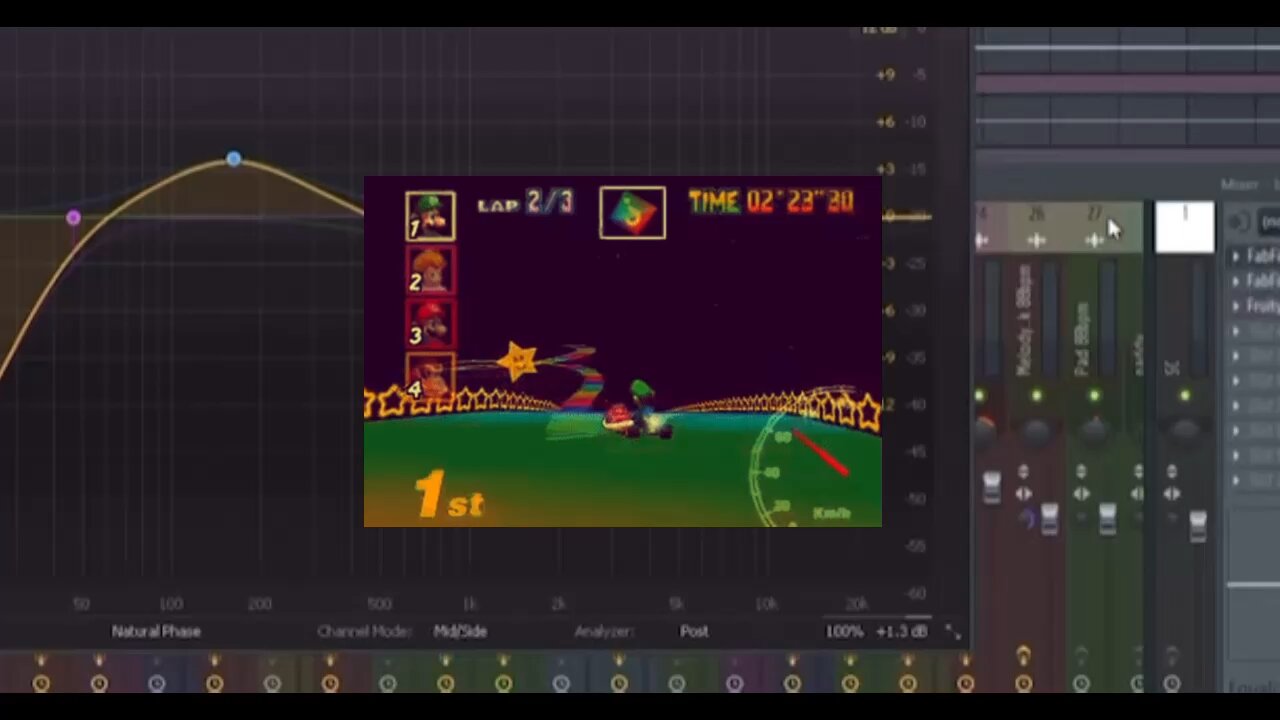
Task: Click Mario's third-place rank portrait
Action: pyautogui.click(x=431, y=322)
